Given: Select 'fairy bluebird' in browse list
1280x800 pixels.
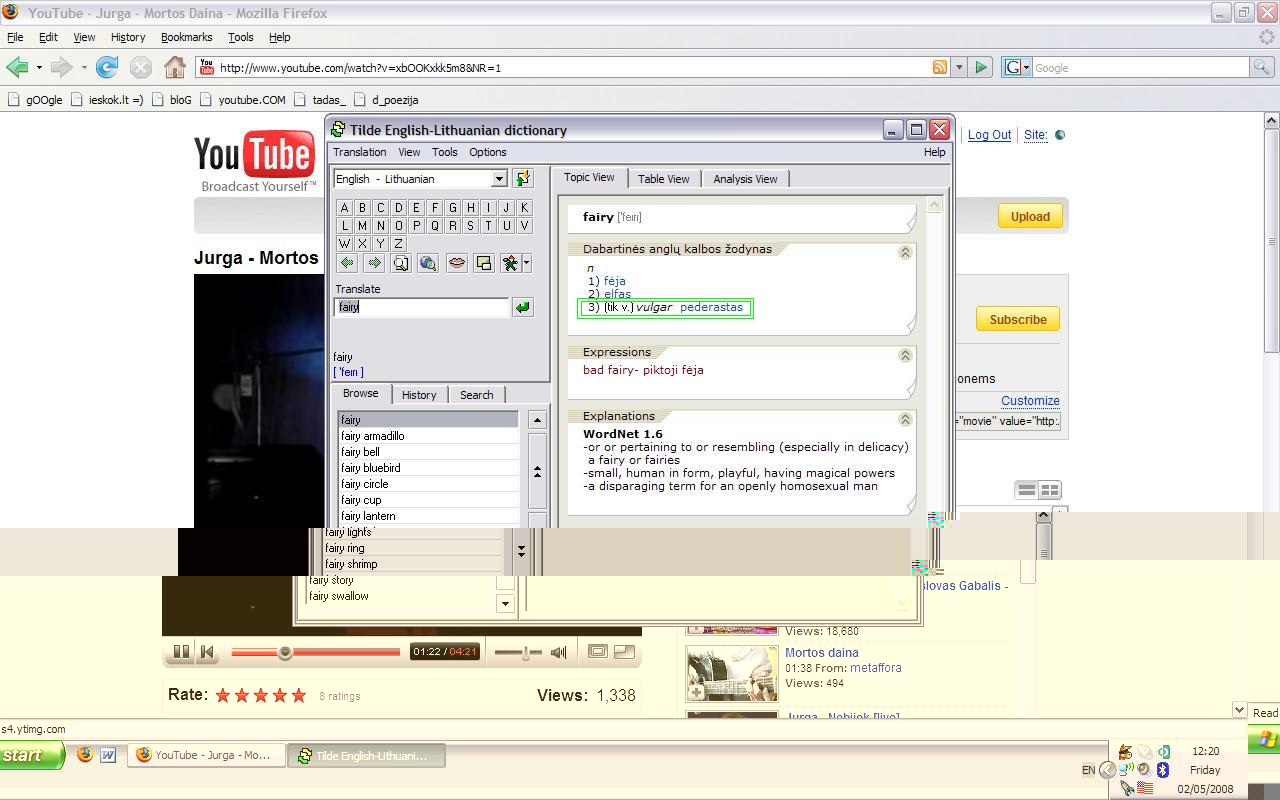Looking at the screenshot, I should click(x=428, y=468).
